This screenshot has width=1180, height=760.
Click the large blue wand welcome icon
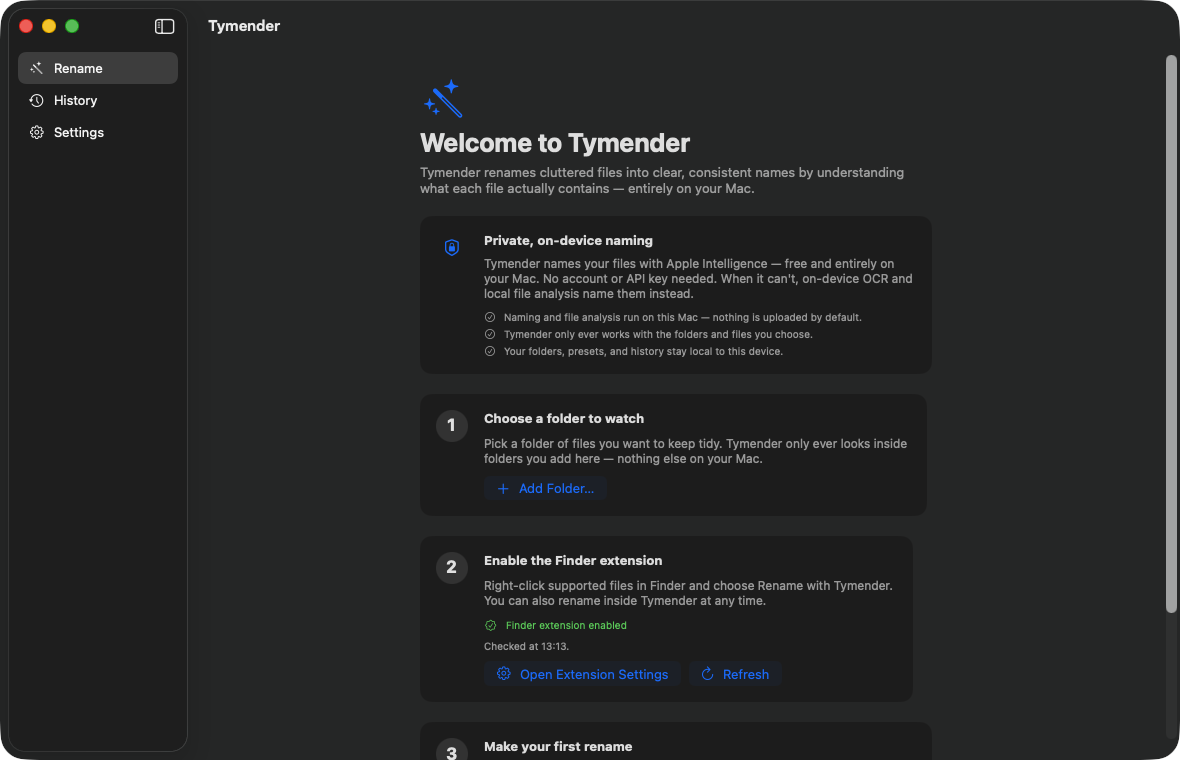[x=442, y=99]
